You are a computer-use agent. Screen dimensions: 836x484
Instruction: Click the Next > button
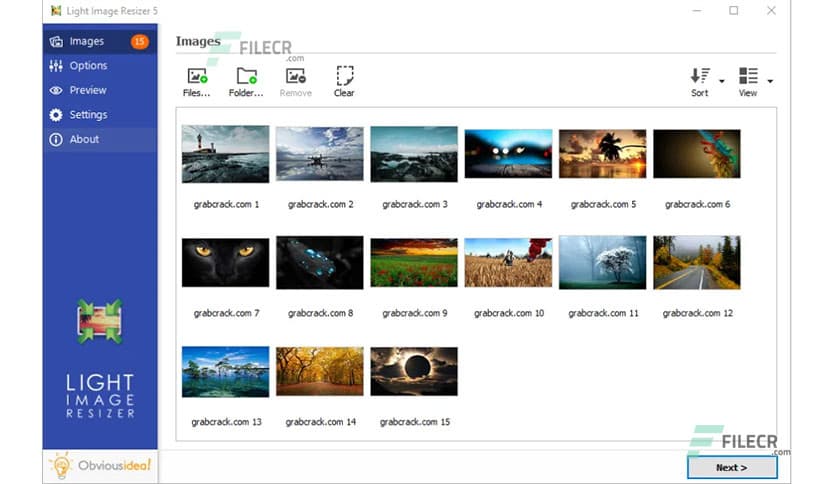click(732, 467)
